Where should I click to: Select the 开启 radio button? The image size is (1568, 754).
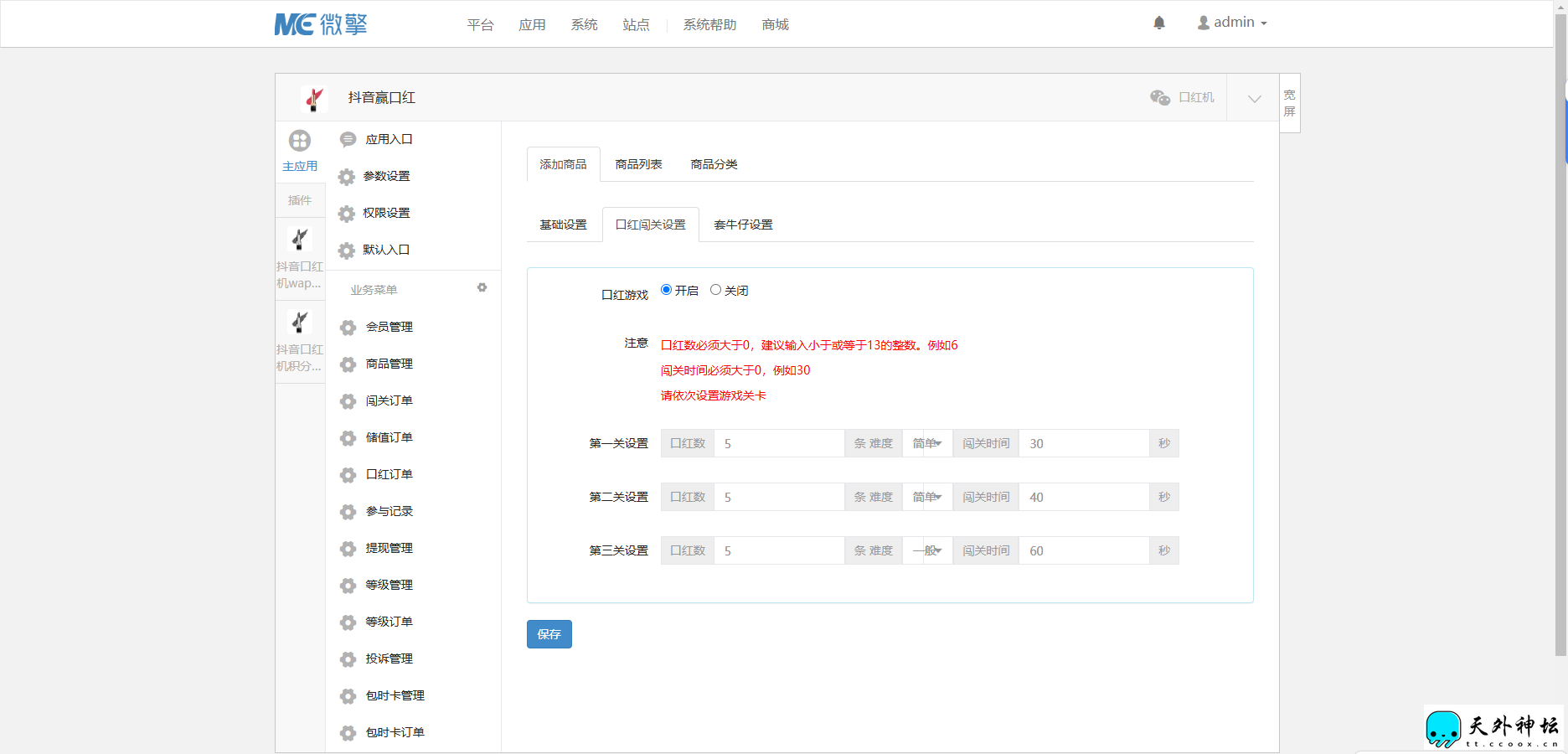(667, 290)
